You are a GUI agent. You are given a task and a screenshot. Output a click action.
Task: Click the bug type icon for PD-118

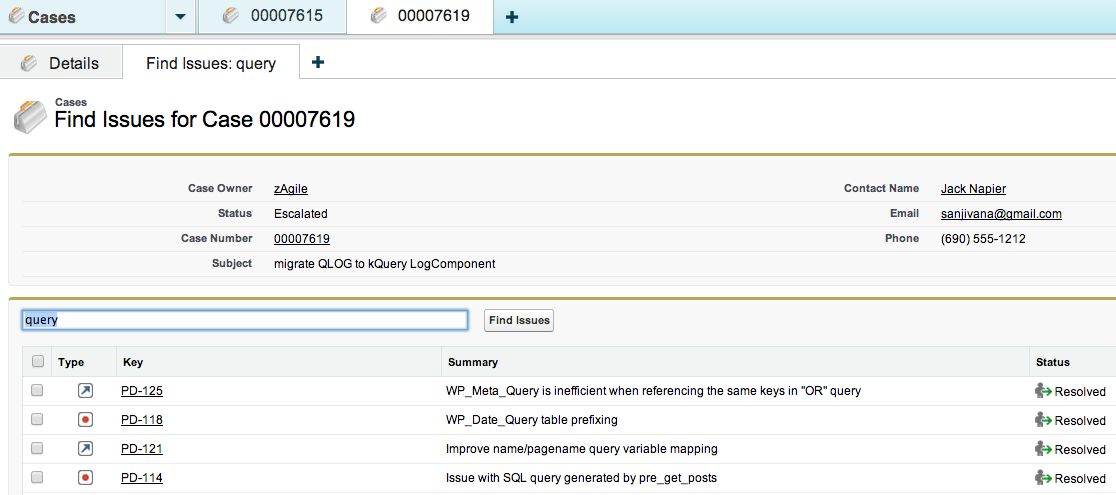[85, 420]
